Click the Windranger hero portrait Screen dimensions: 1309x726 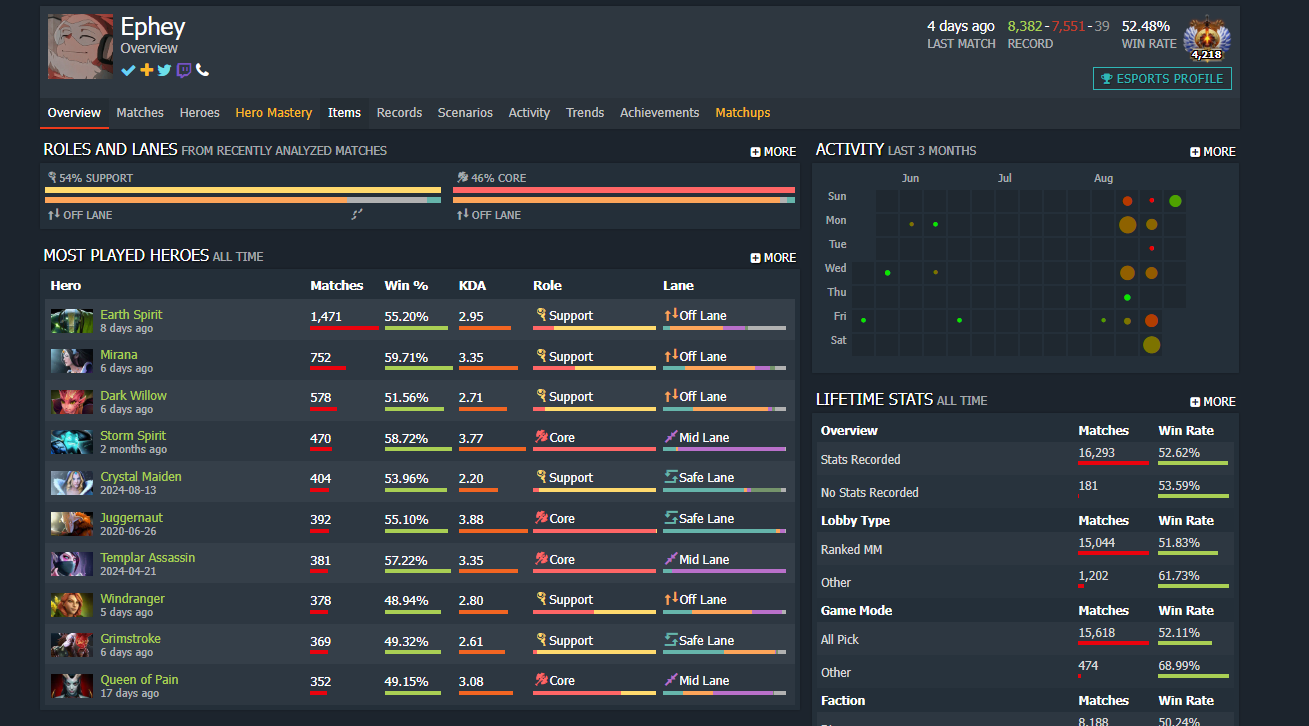point(72,605)
